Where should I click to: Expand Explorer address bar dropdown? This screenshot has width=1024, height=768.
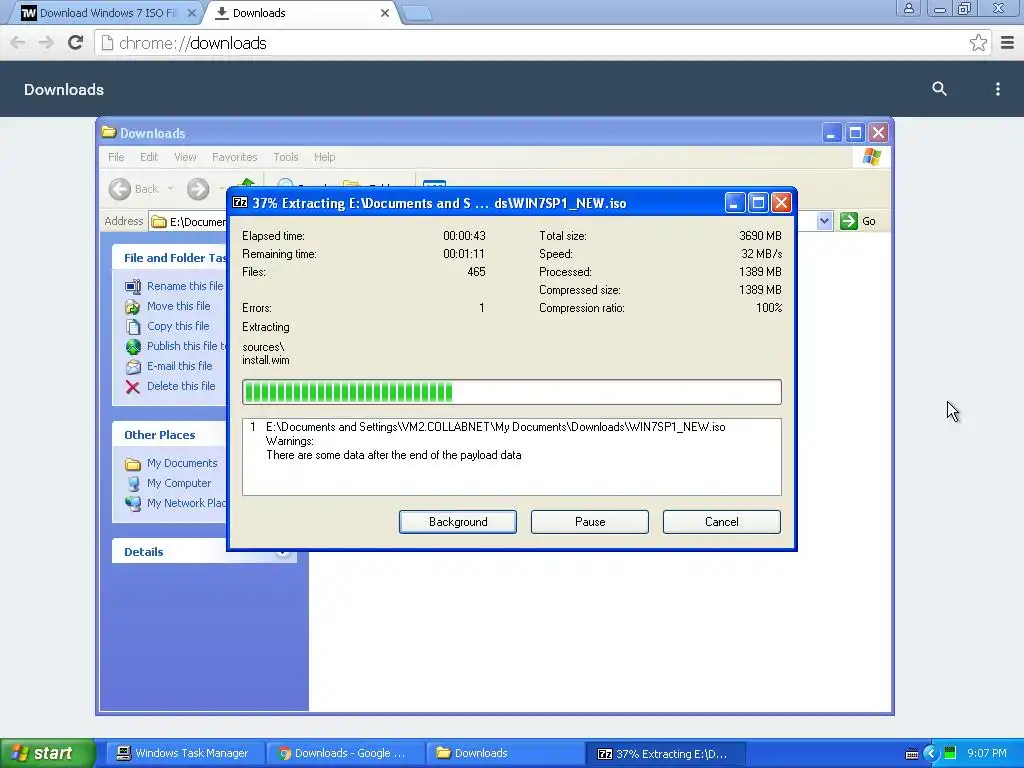coord(824,221)
